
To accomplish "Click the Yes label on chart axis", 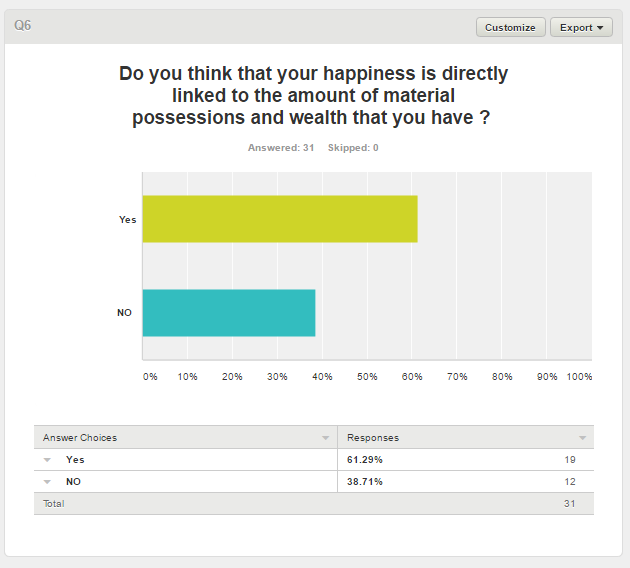I will coord(127,220).
